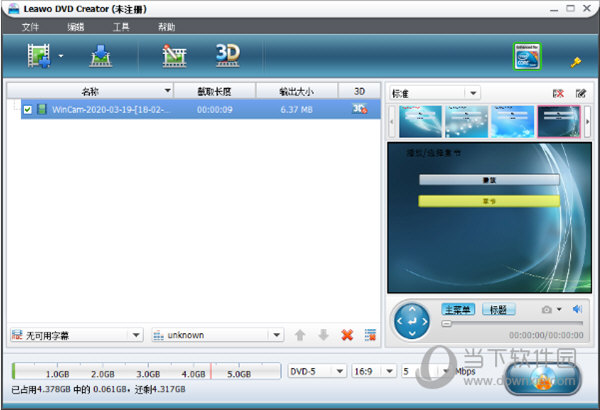Click the Add Video toolbar icon

pos(40,56)
